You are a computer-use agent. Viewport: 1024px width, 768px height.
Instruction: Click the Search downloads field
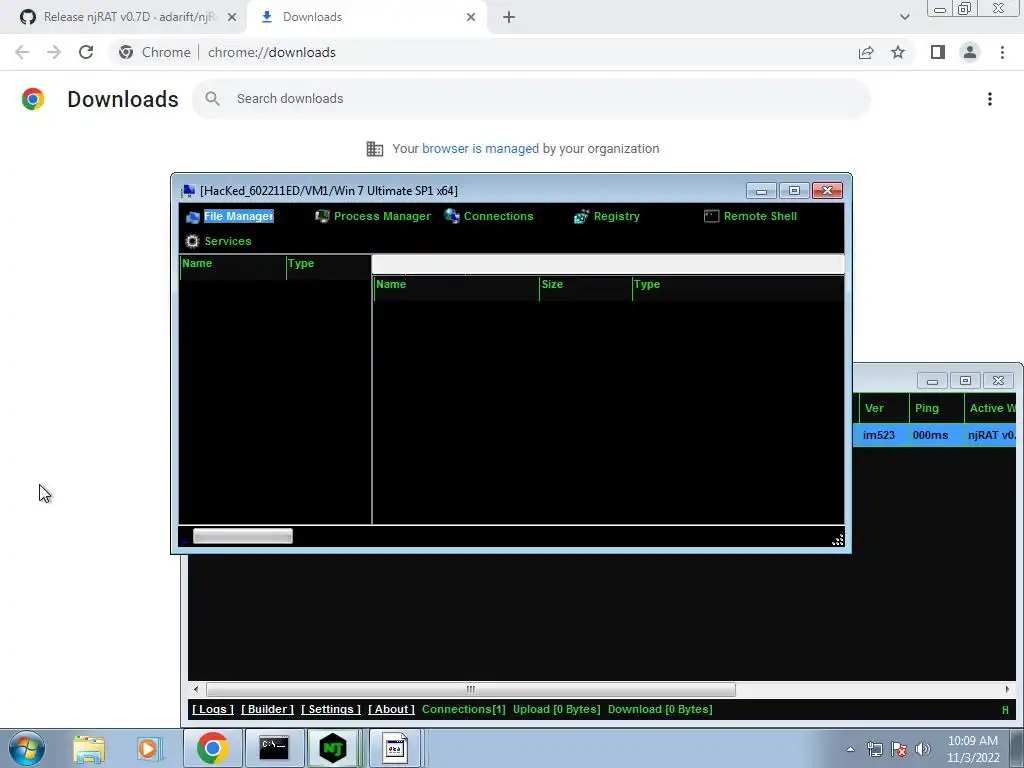tap(531, 99)
